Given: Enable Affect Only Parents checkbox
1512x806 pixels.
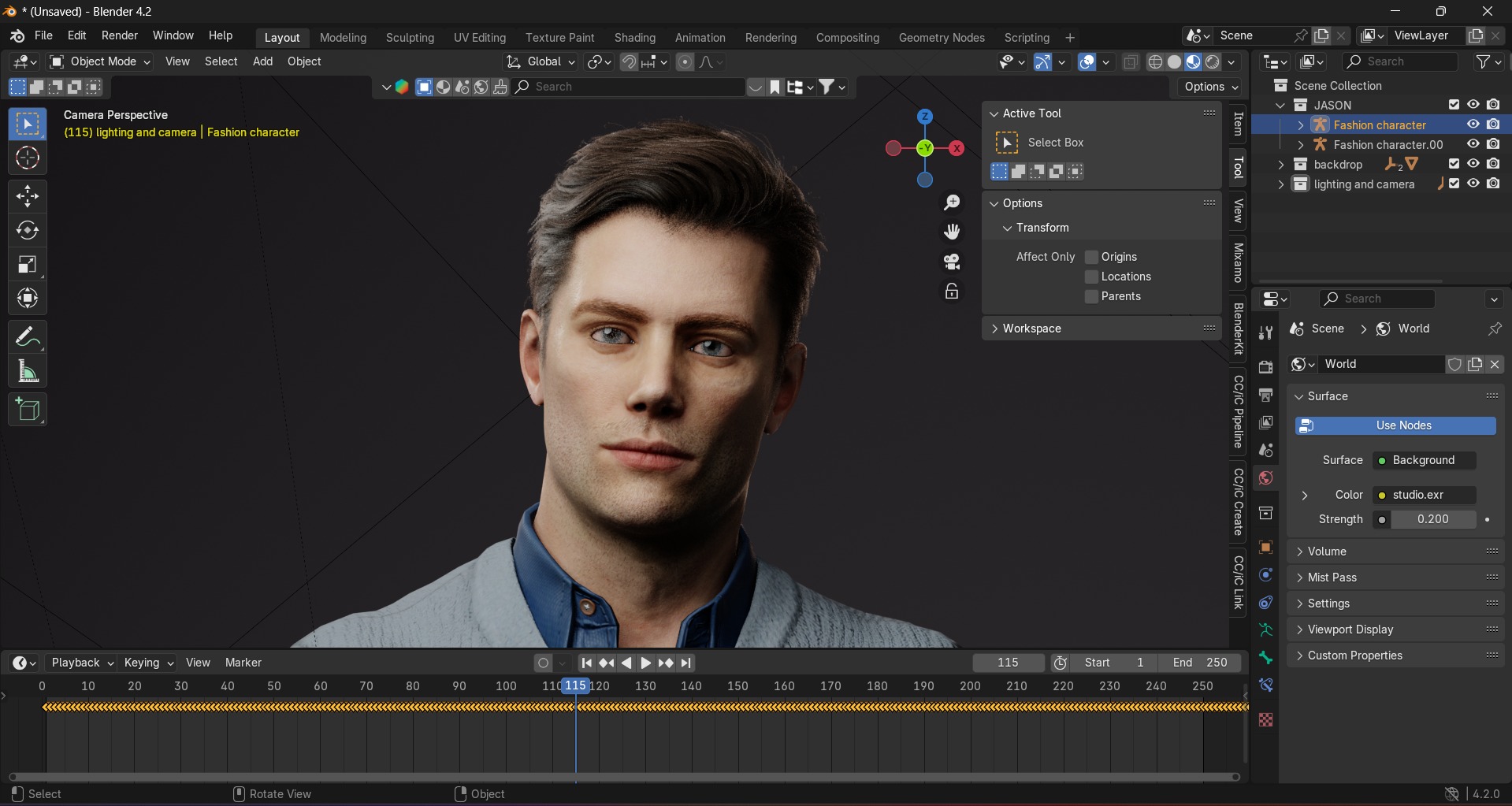Looking at the screenshot, I should tap(1091, 296).
